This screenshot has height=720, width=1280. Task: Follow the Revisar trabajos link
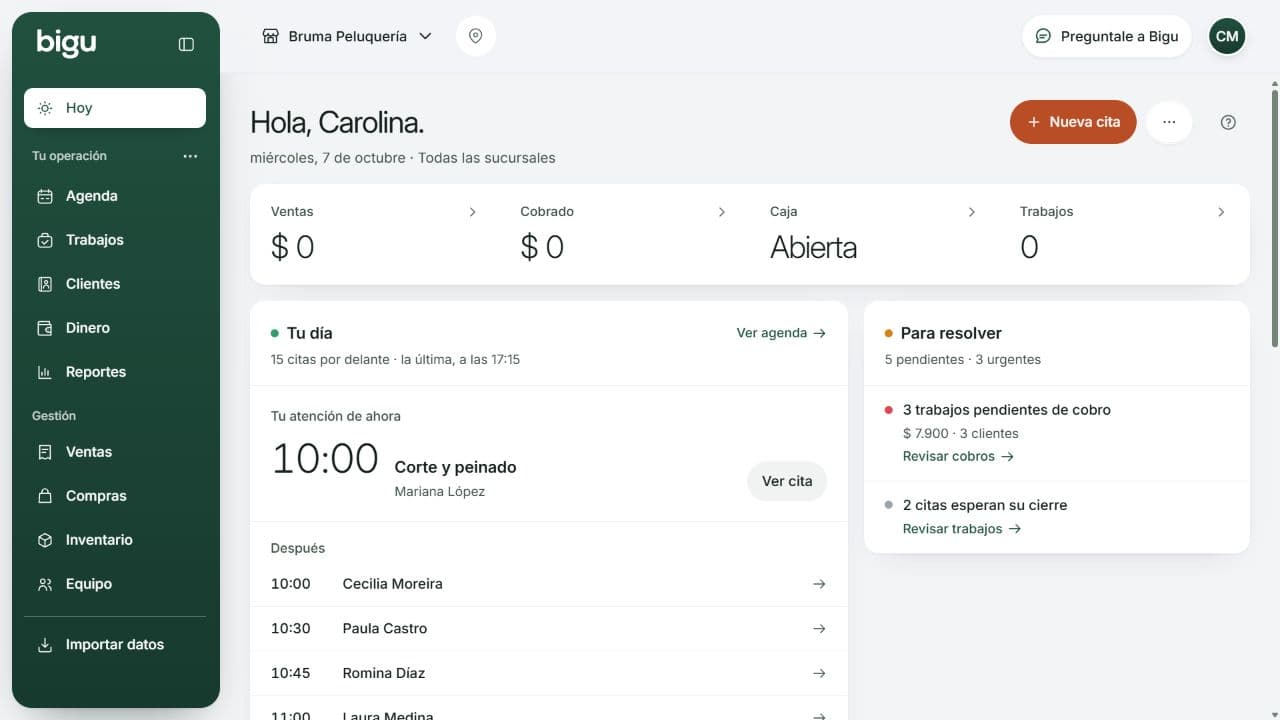(x=962, y=529)
